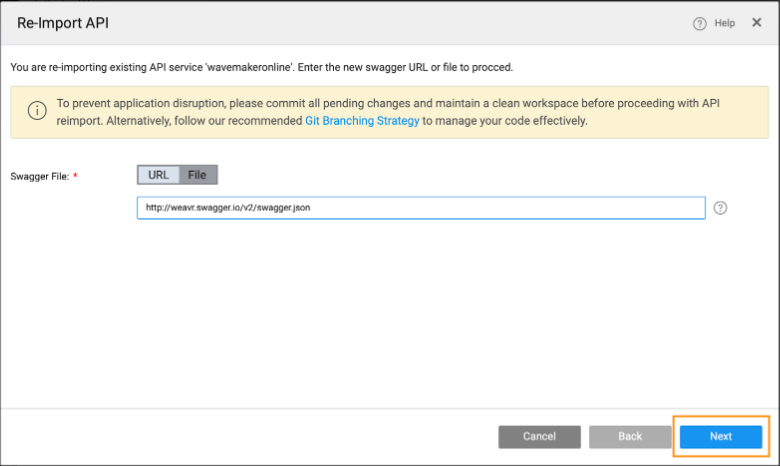Click the Help question-mark icon in header

(x=700, y=23)
